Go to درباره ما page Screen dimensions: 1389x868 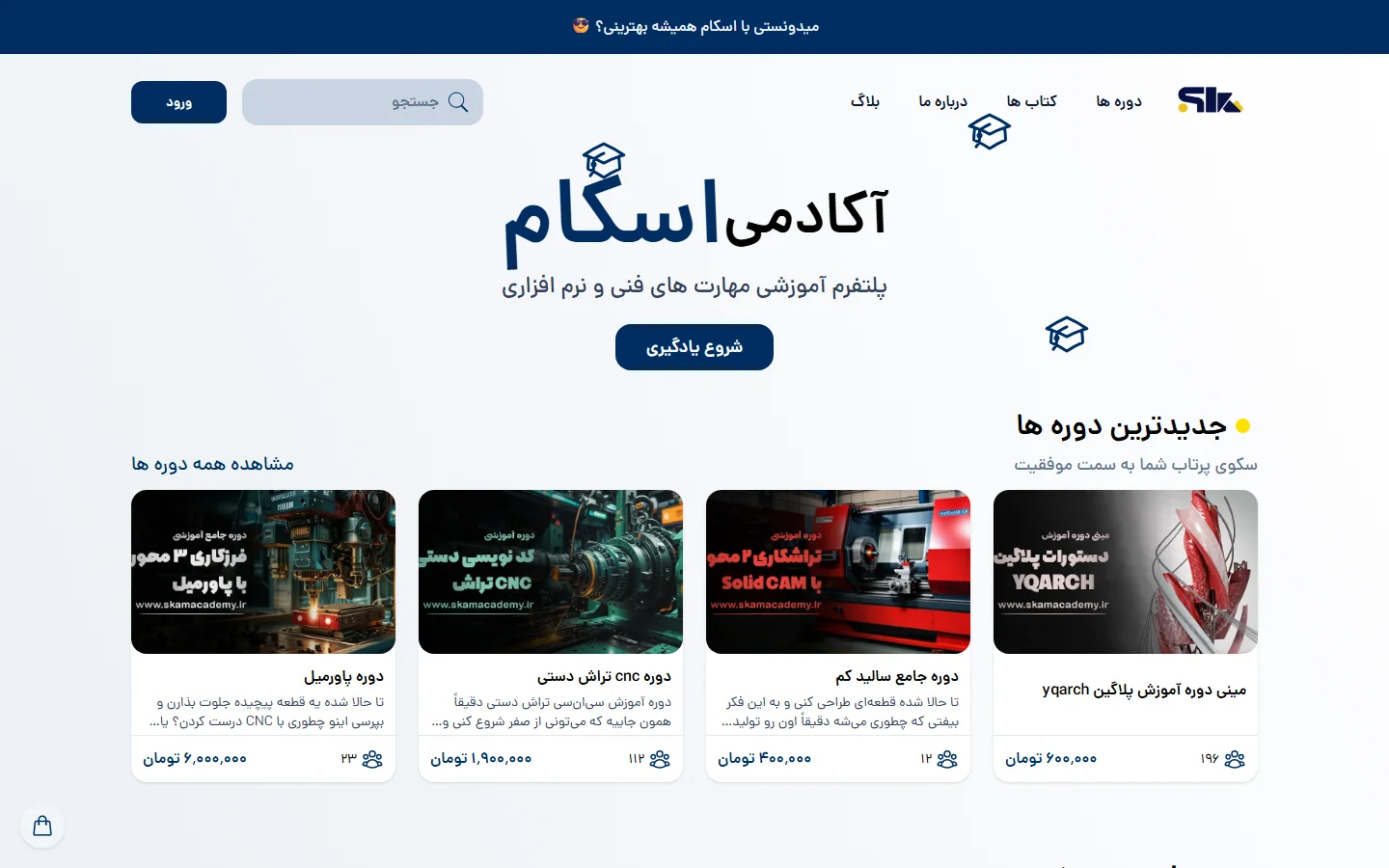pyautogui.click(x=943, y=101)
